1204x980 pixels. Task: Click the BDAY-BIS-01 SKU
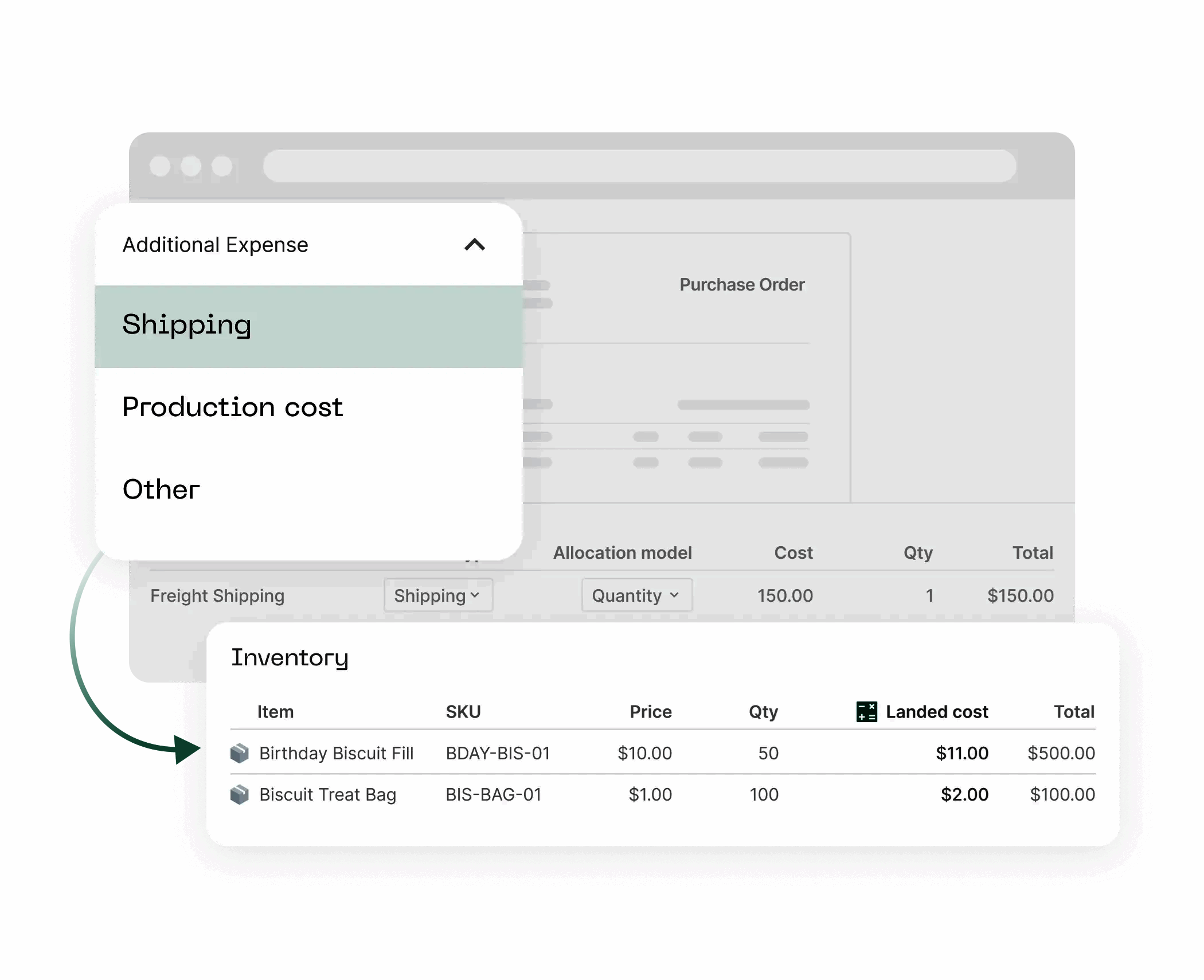click(498, 753)
